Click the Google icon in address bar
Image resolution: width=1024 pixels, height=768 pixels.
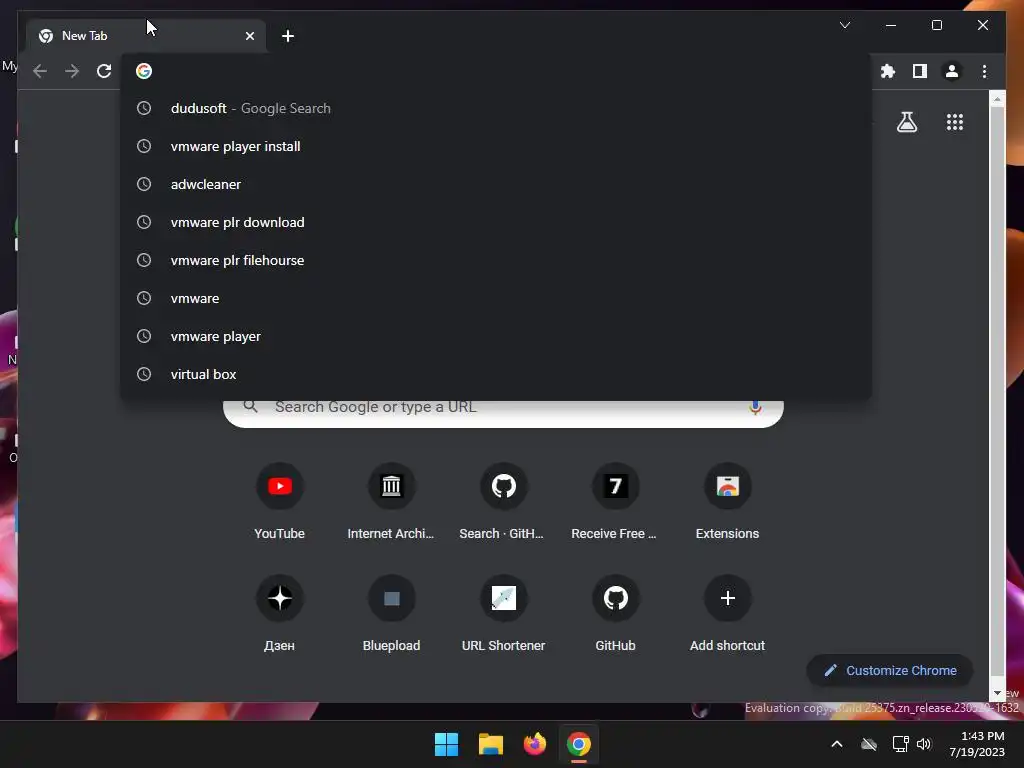click(x=144, y=71)
